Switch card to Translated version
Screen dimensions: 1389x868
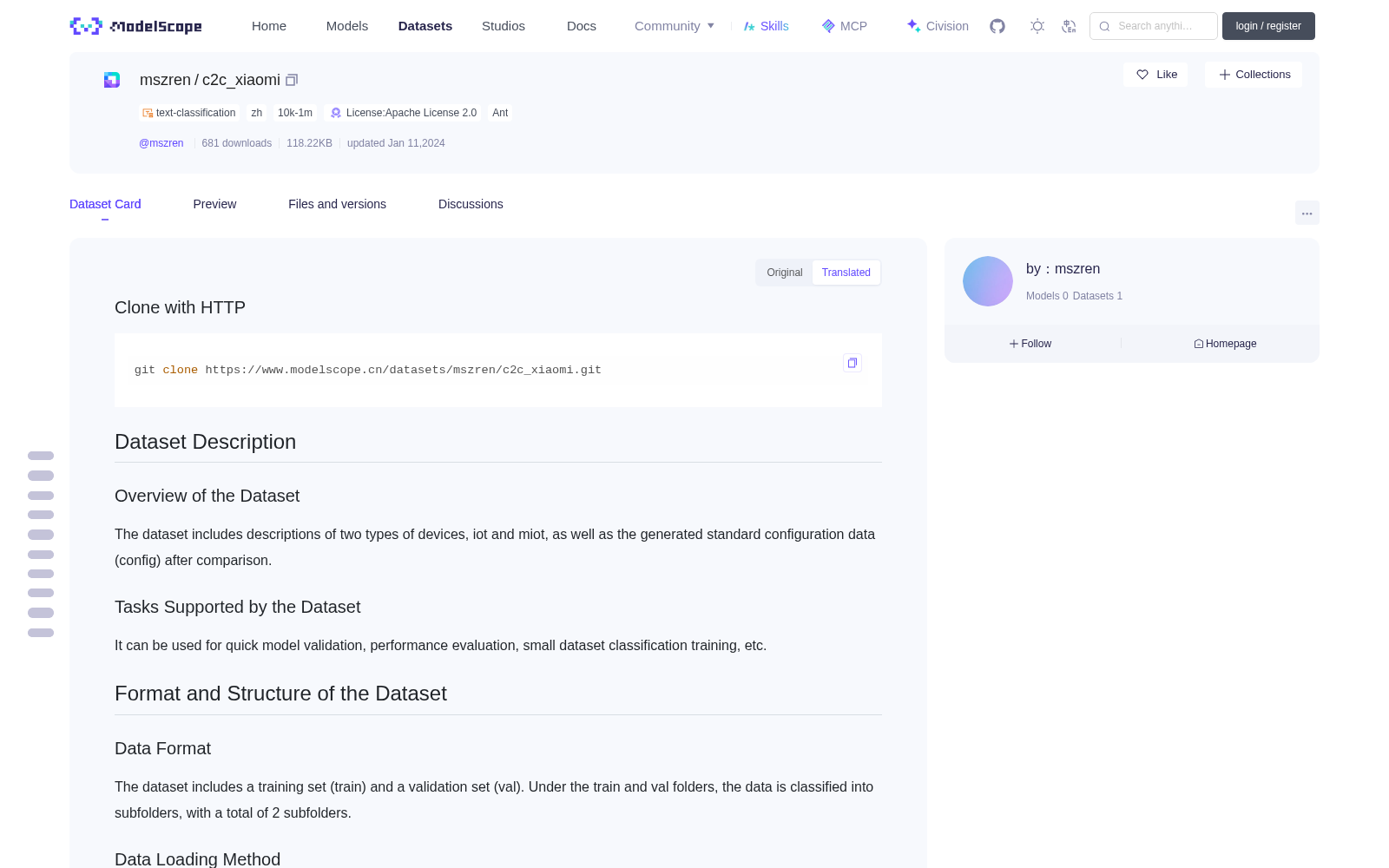pyautogui.click(x=846, y=273)
